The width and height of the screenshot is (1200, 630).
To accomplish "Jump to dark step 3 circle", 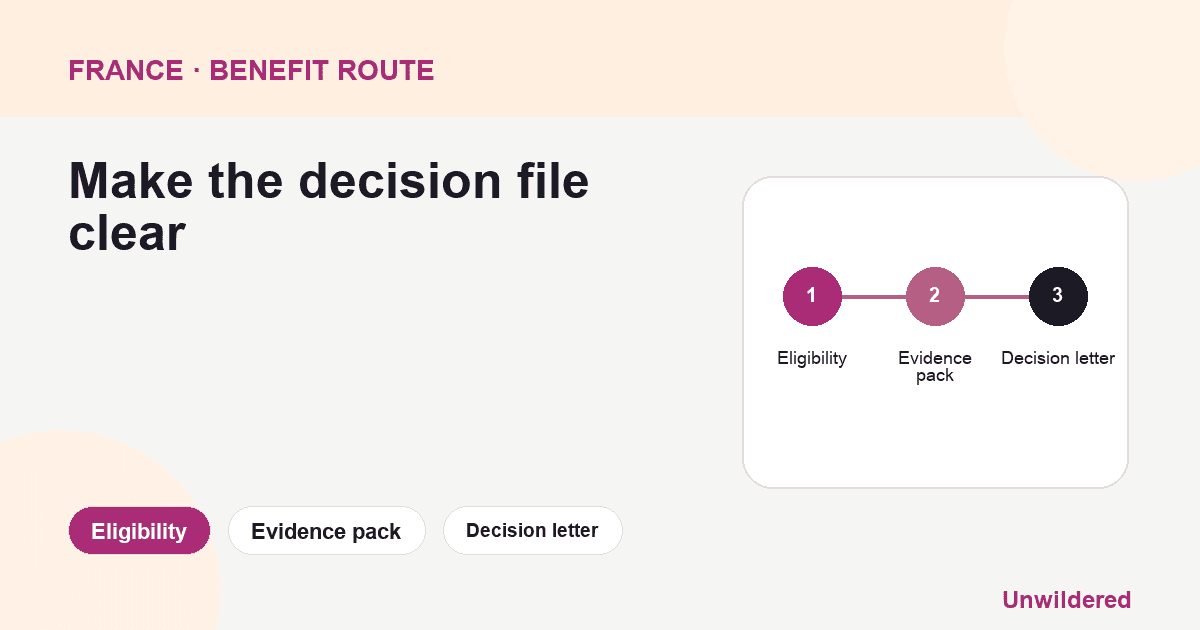I will coord(1058,296).
